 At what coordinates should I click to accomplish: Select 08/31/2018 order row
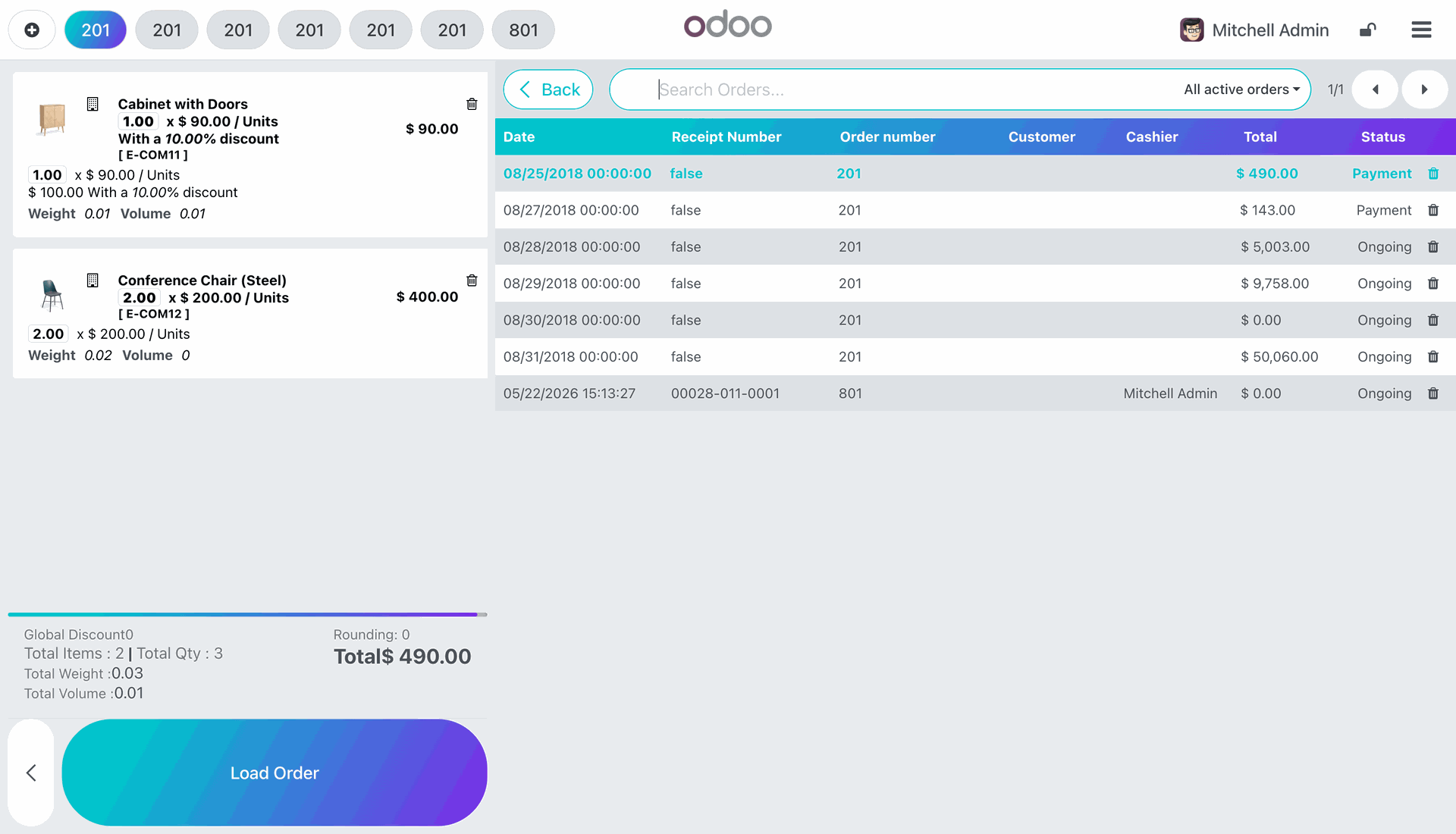tap(975, 356)
